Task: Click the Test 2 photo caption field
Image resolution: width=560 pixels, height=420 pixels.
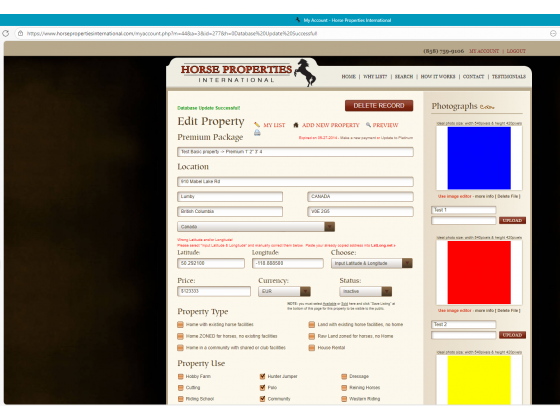Action: (464, 324)
